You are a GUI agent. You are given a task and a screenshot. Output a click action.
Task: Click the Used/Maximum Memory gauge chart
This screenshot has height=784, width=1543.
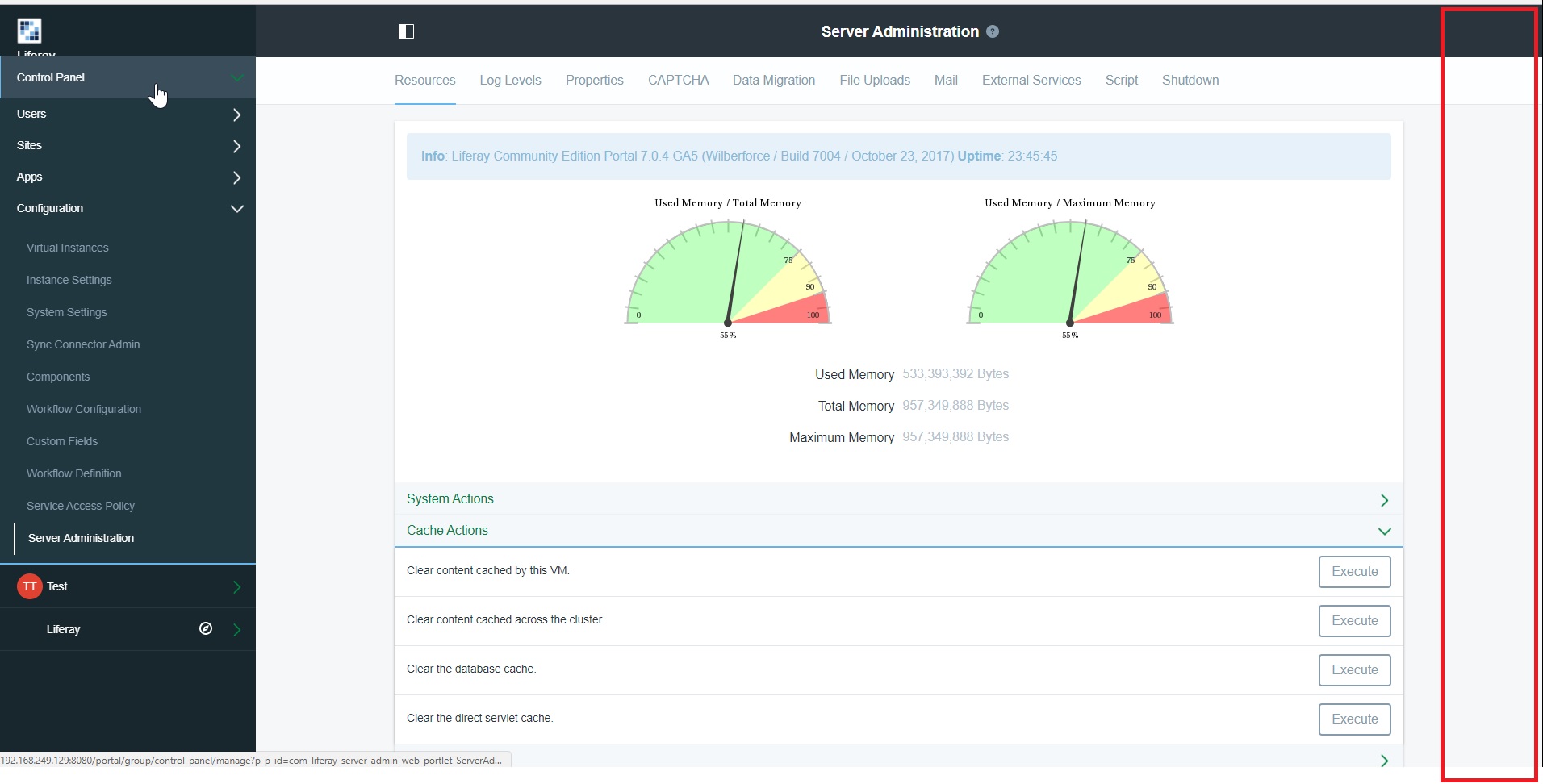tap(1070, 270)
